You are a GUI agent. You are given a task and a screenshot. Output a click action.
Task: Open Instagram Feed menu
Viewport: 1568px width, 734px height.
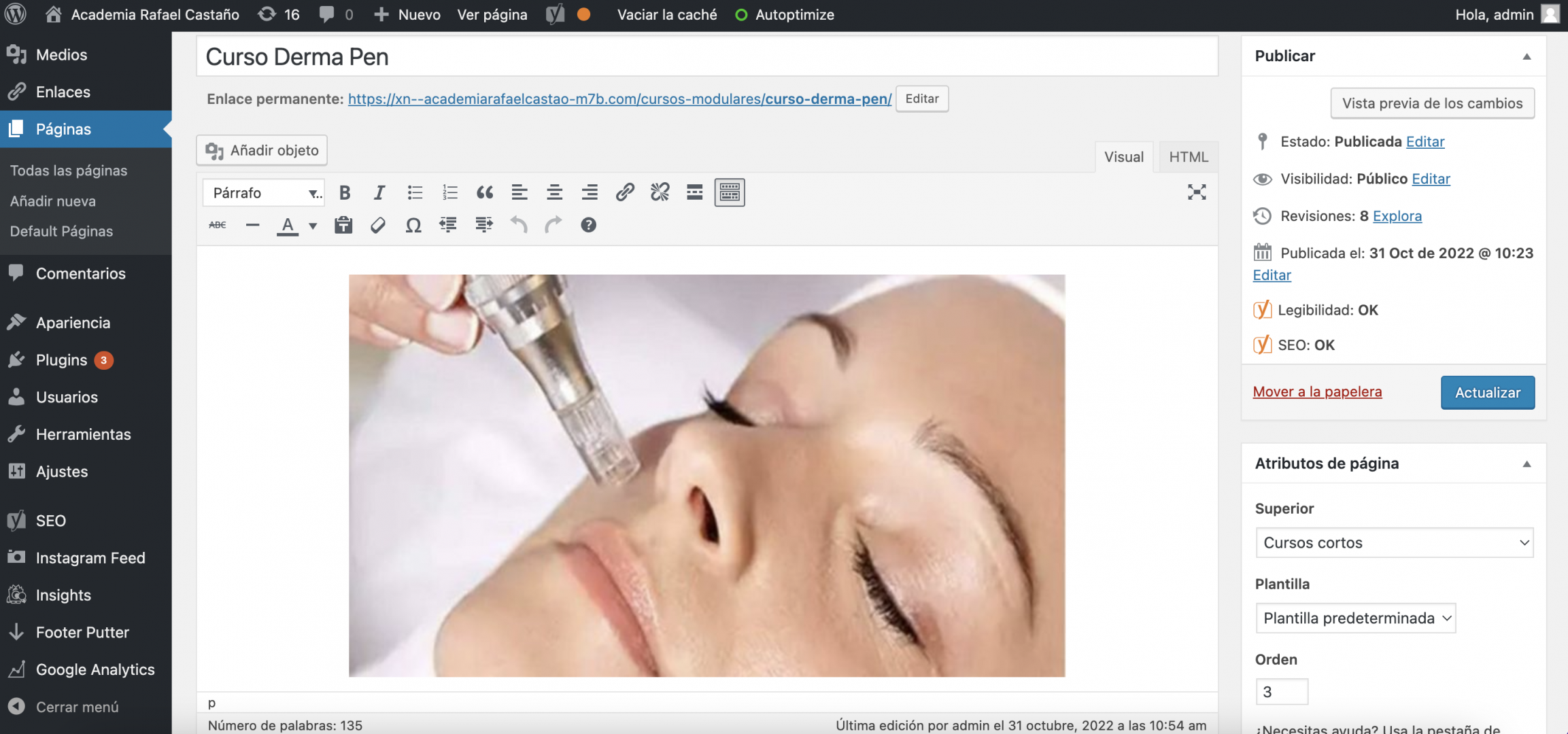point(86,558)
